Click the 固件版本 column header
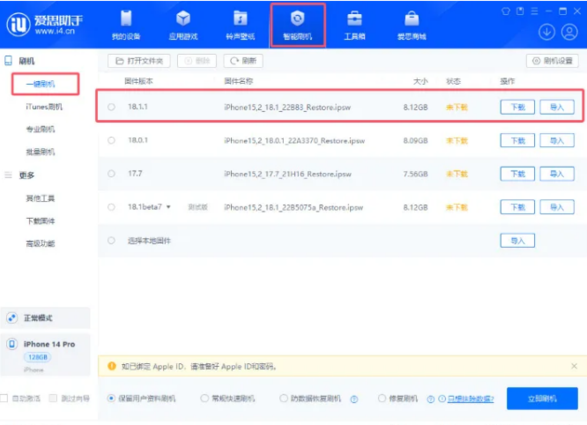This screenshot has height=425, width=587. pos(139,81)
